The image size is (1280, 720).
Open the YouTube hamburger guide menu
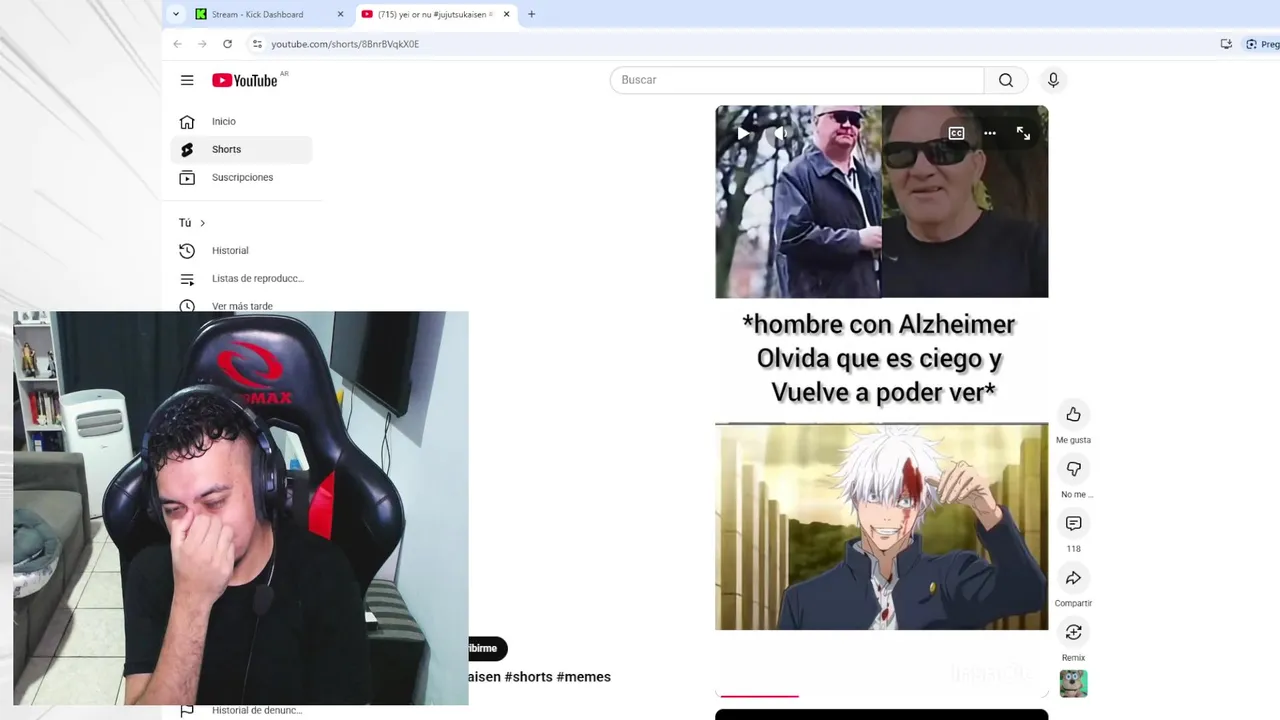point(187,80)
